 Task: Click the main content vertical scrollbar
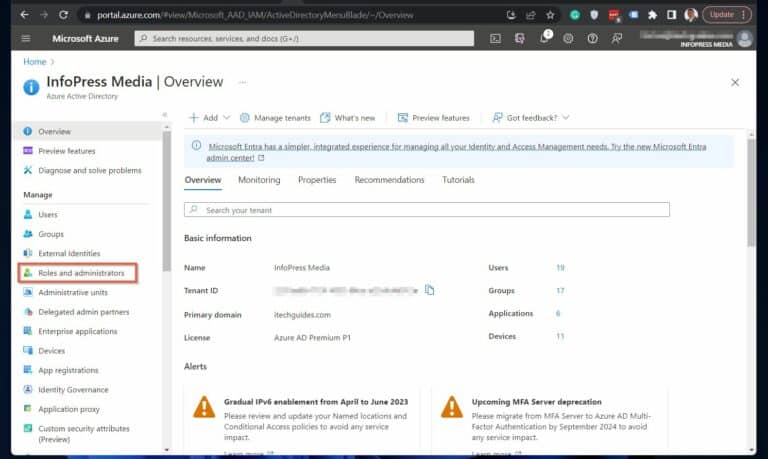(x=751, y=193)
